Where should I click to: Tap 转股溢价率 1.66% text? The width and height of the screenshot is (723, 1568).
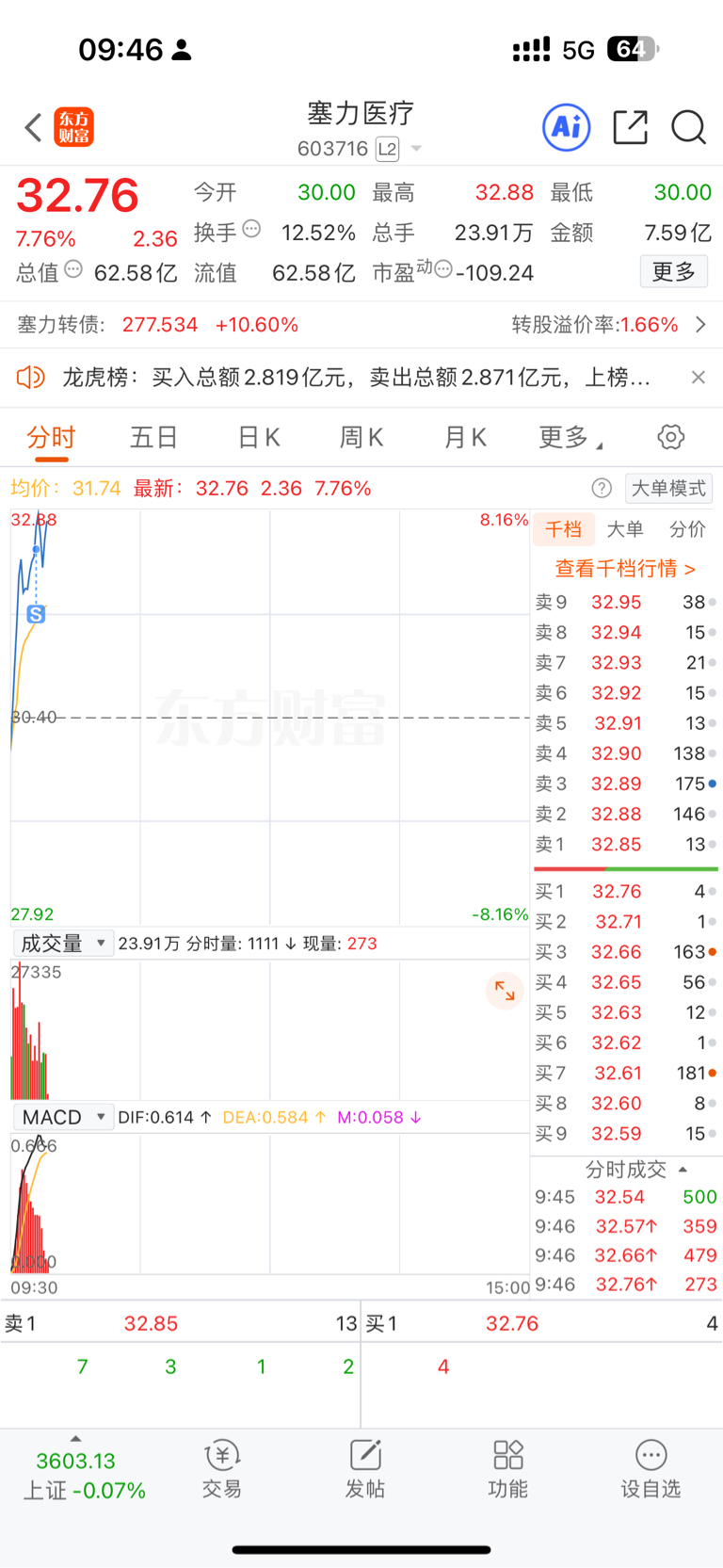point(595,325)
